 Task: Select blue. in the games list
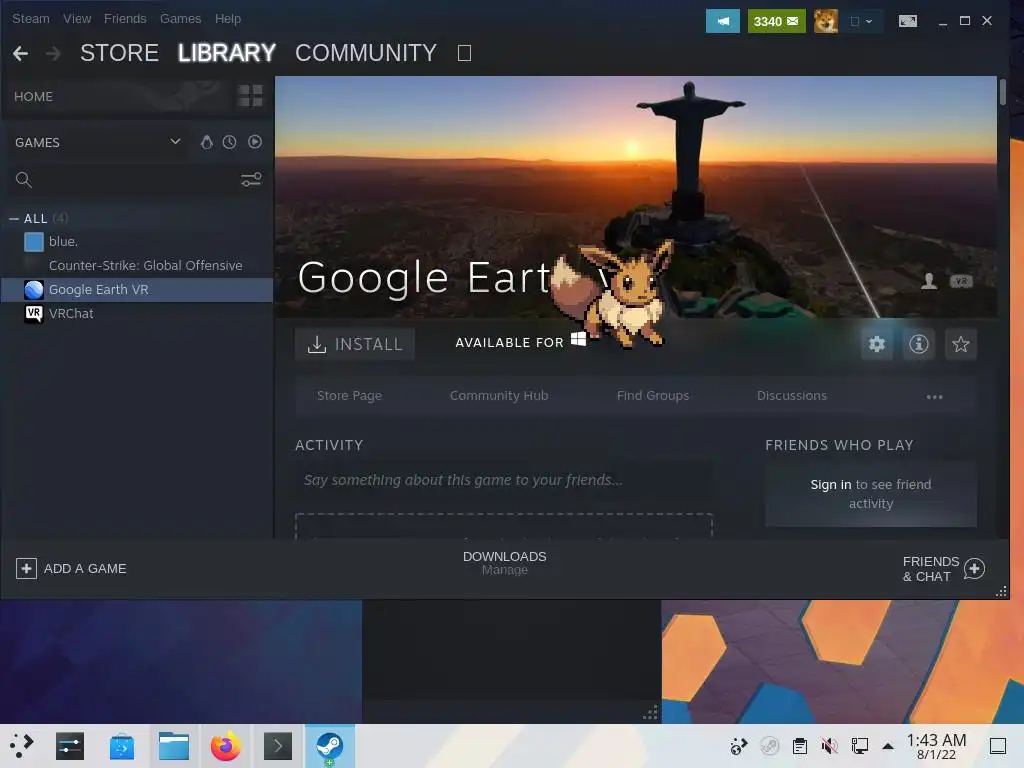[x=137, y=242]
